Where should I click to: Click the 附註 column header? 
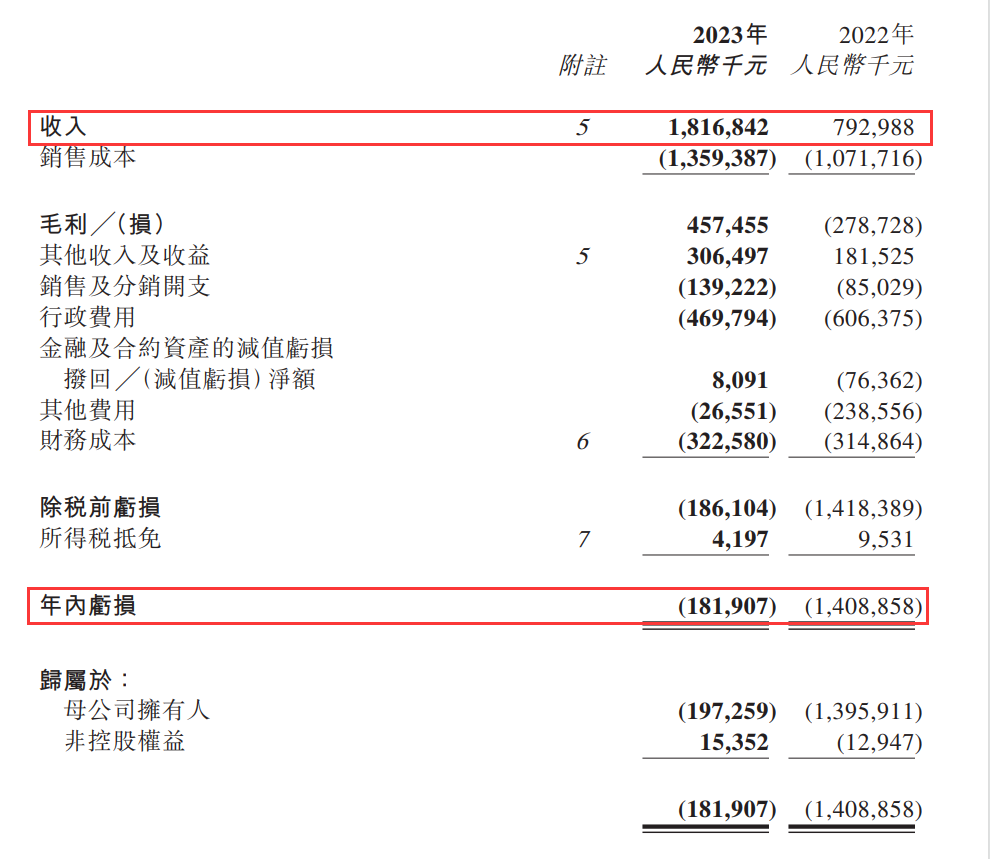(582, 67)
